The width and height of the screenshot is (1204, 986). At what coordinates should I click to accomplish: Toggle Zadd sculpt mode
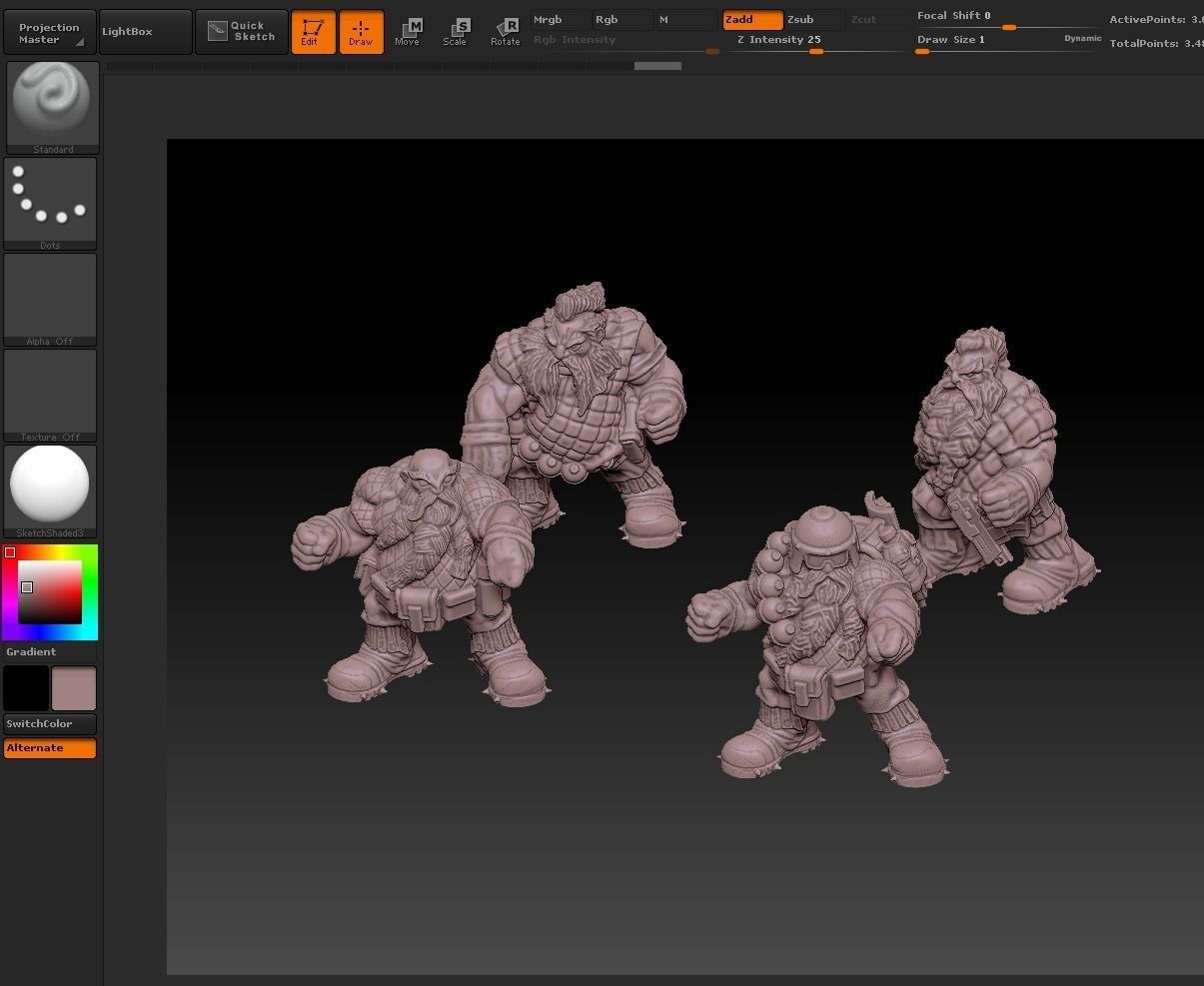pos(752,20)
